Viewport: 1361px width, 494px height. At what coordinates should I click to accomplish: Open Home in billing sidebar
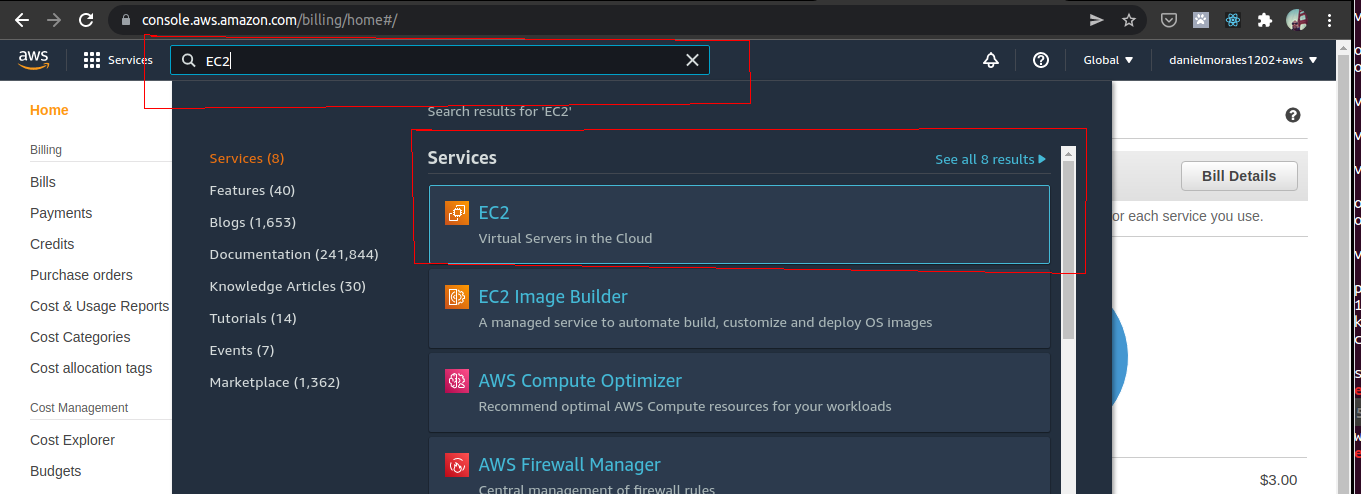pos(49,110)
